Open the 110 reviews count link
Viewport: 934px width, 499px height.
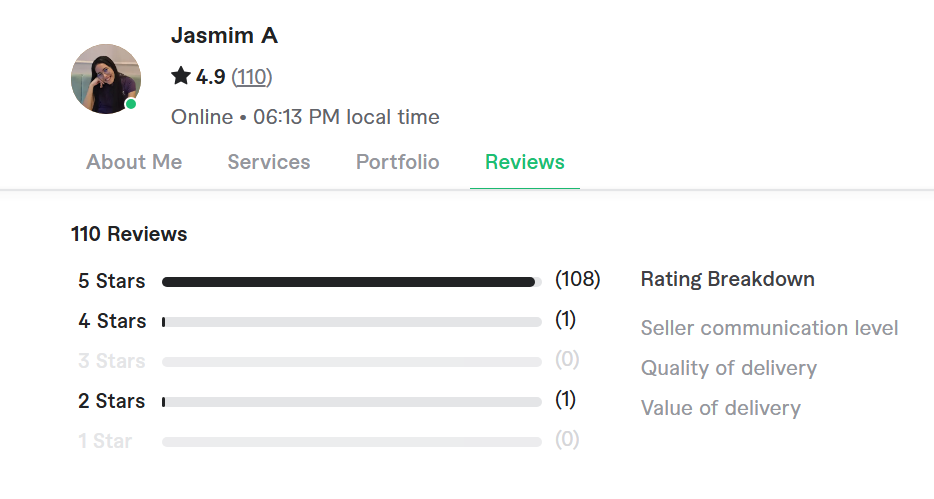pos(251,77)
